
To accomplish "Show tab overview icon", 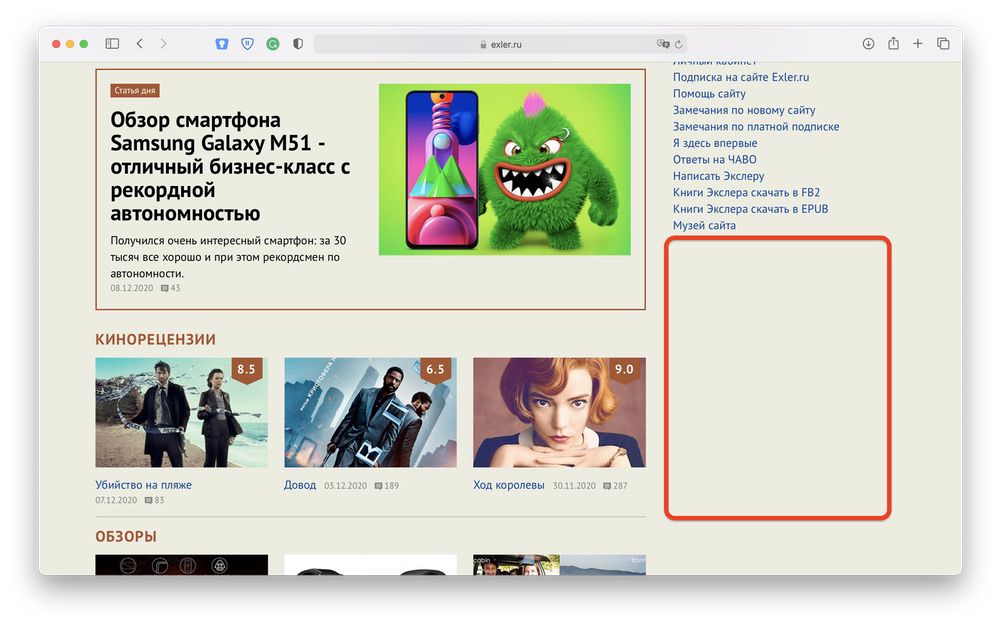I will coord(943,43).
